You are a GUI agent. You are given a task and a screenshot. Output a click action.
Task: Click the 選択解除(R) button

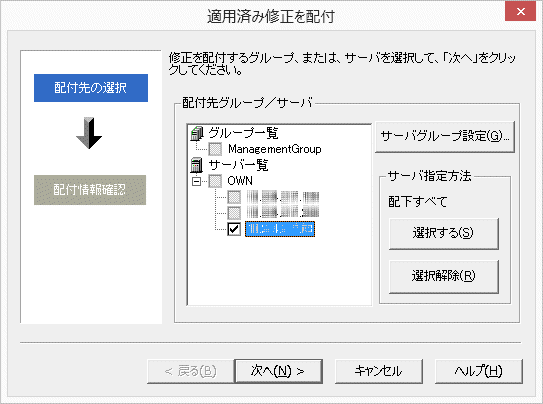click(x=444, y=276)
